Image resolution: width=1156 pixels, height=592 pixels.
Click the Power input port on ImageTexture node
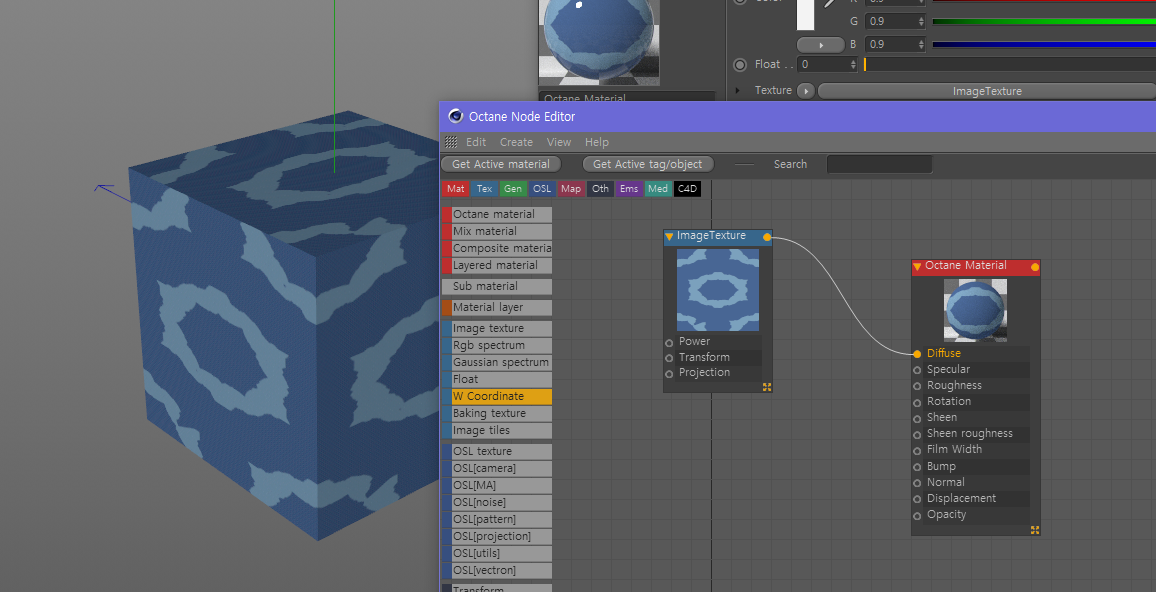click(x=669, y=342)
